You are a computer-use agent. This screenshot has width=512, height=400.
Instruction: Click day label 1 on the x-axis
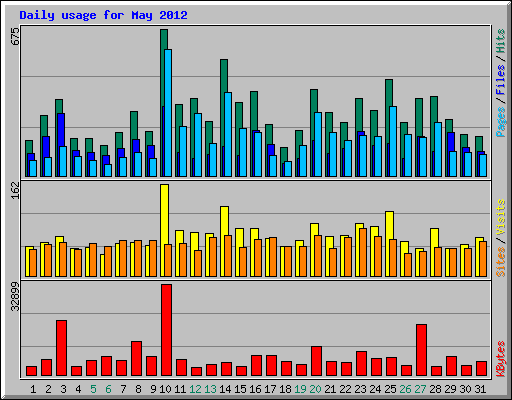33,389
